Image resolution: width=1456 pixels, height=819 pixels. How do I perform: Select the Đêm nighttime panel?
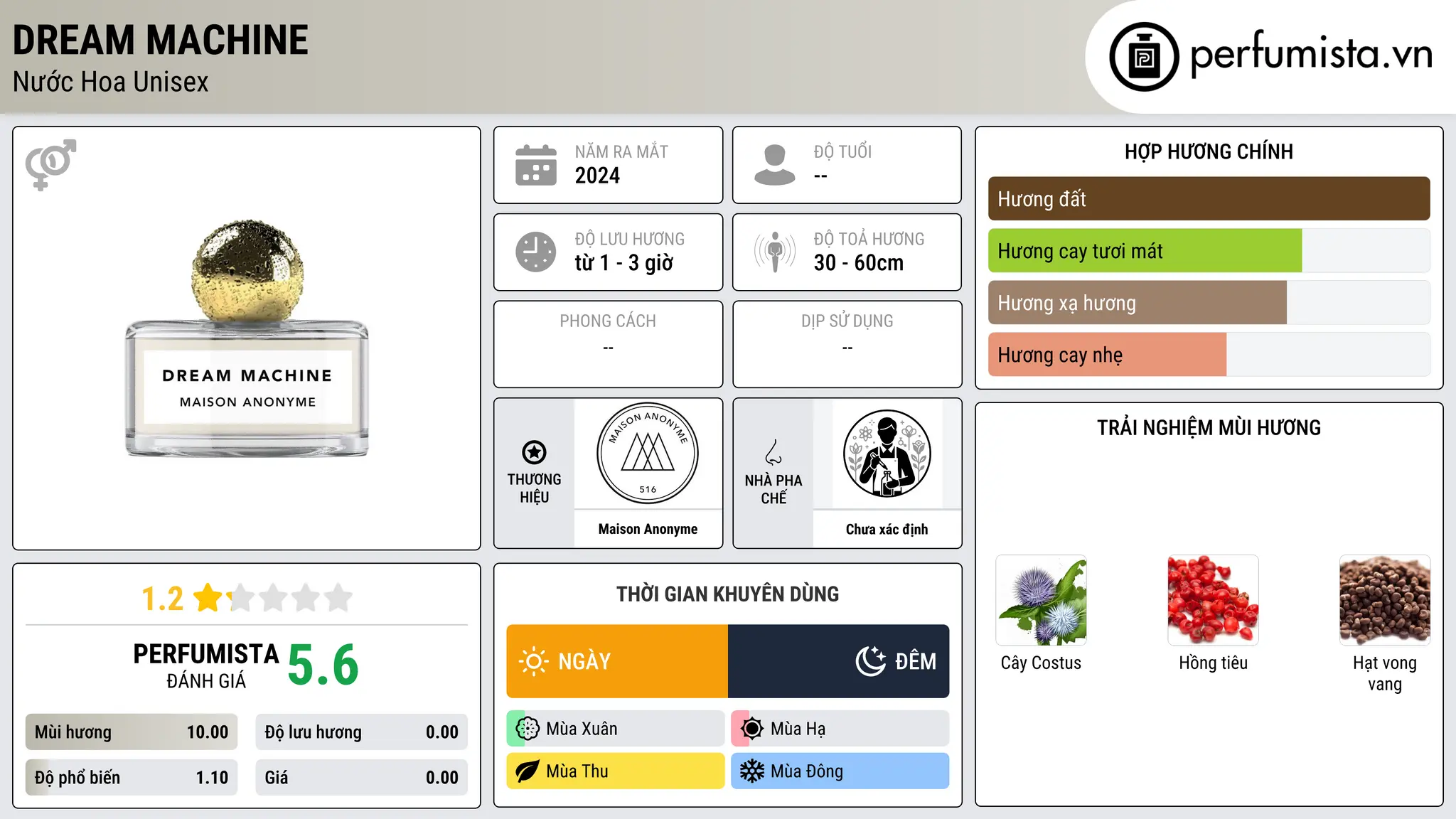(839, 661)
